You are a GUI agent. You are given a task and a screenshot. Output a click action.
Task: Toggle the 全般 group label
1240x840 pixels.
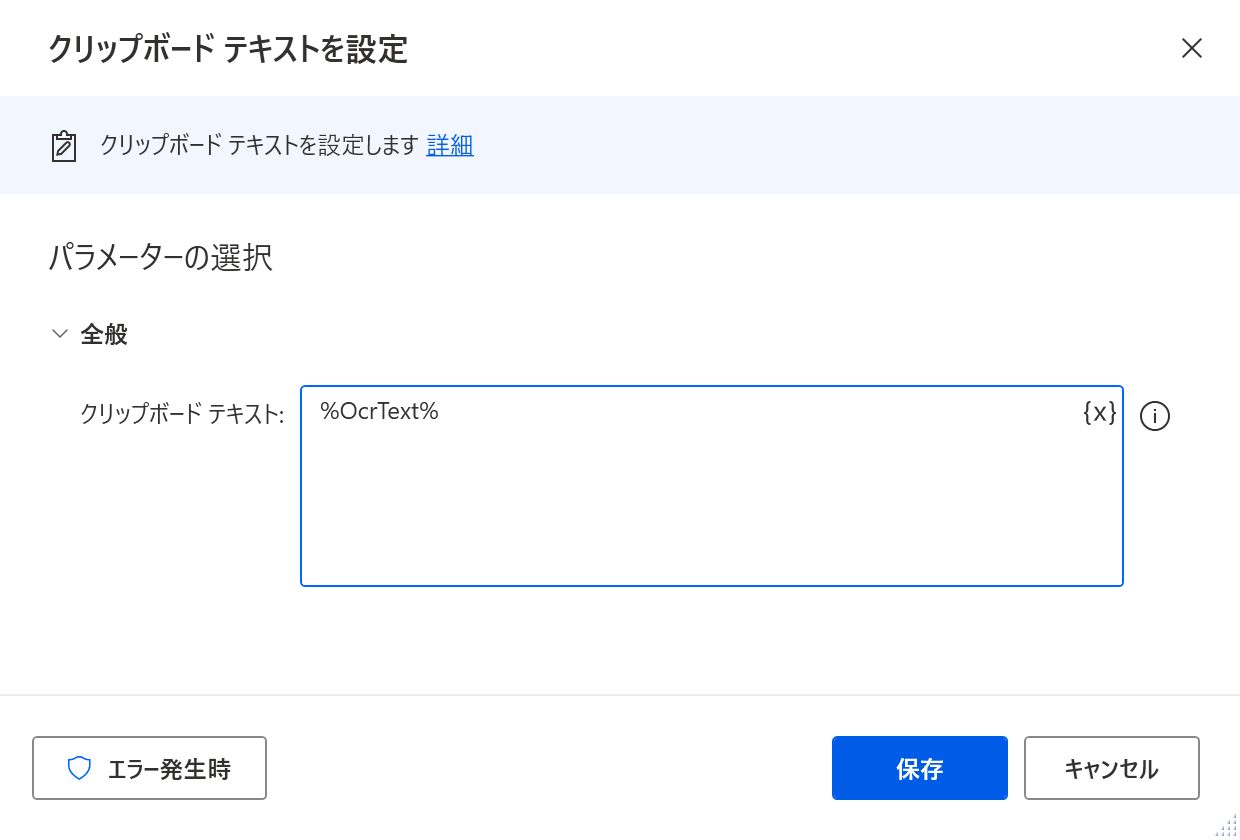104,334
